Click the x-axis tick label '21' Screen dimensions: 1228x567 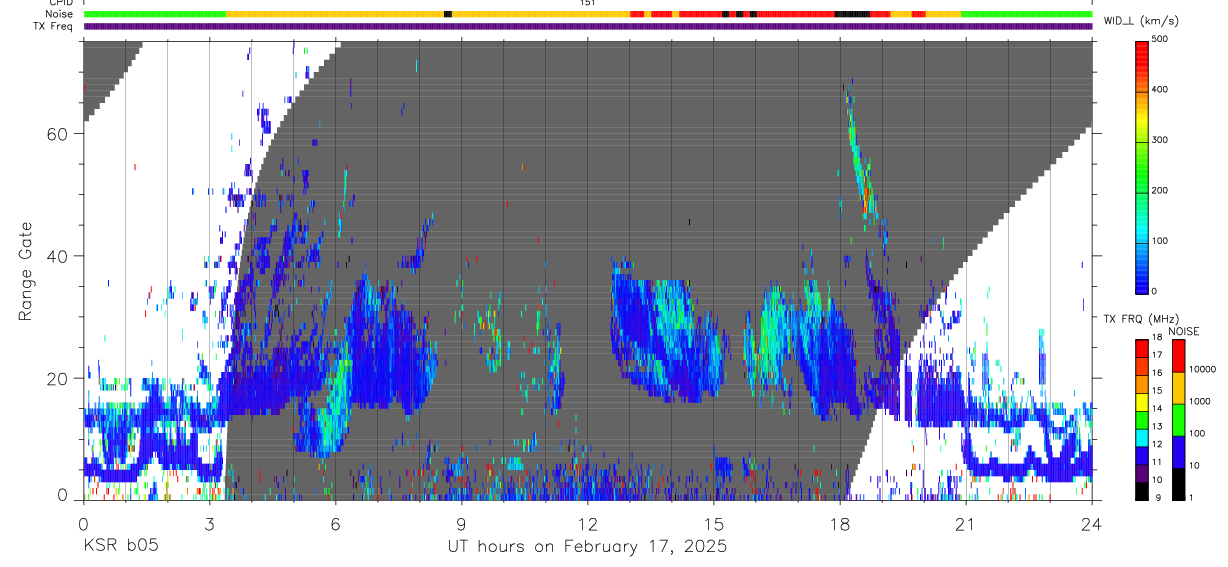(966, 524)
